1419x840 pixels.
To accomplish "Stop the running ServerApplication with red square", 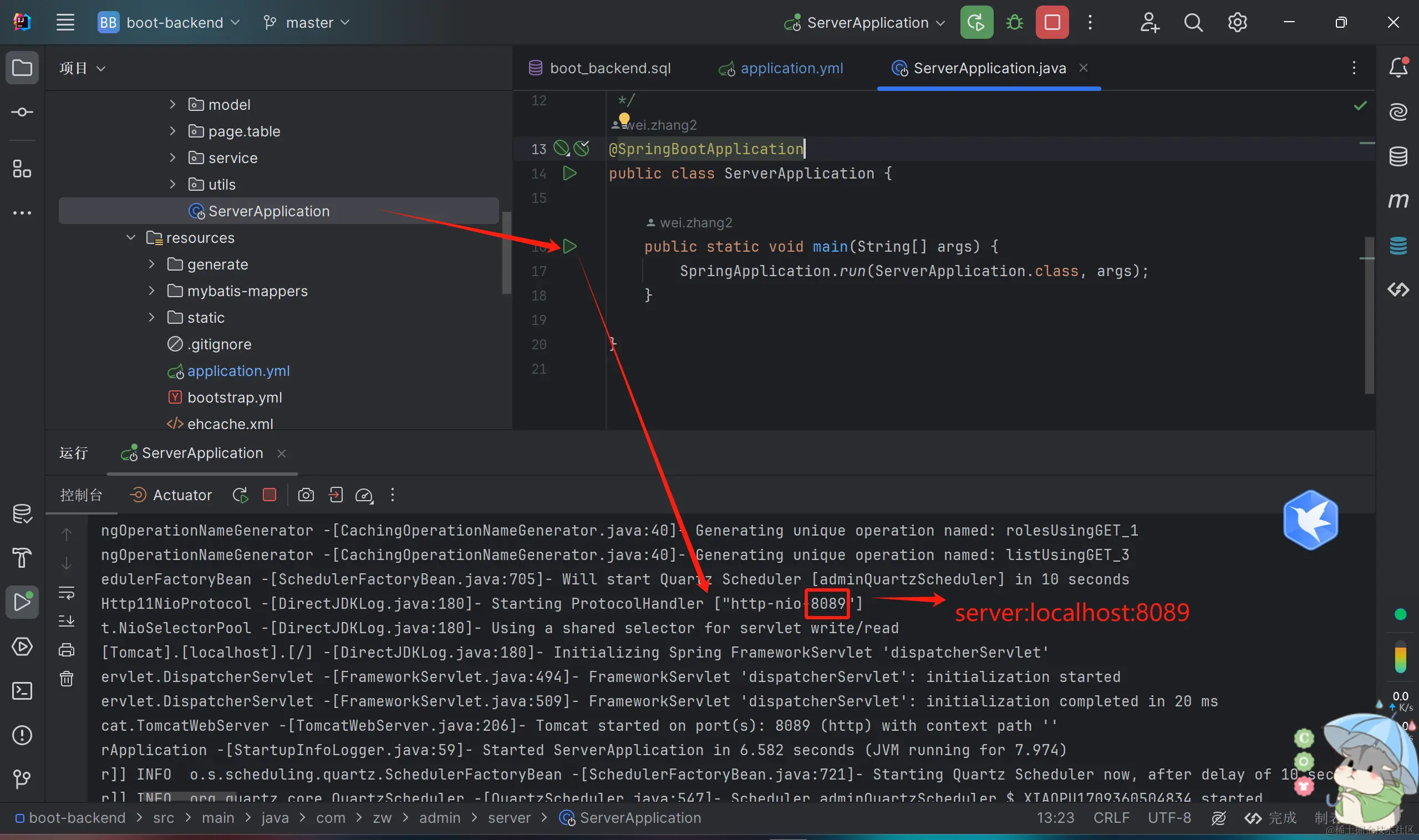I will [1052, 23].
